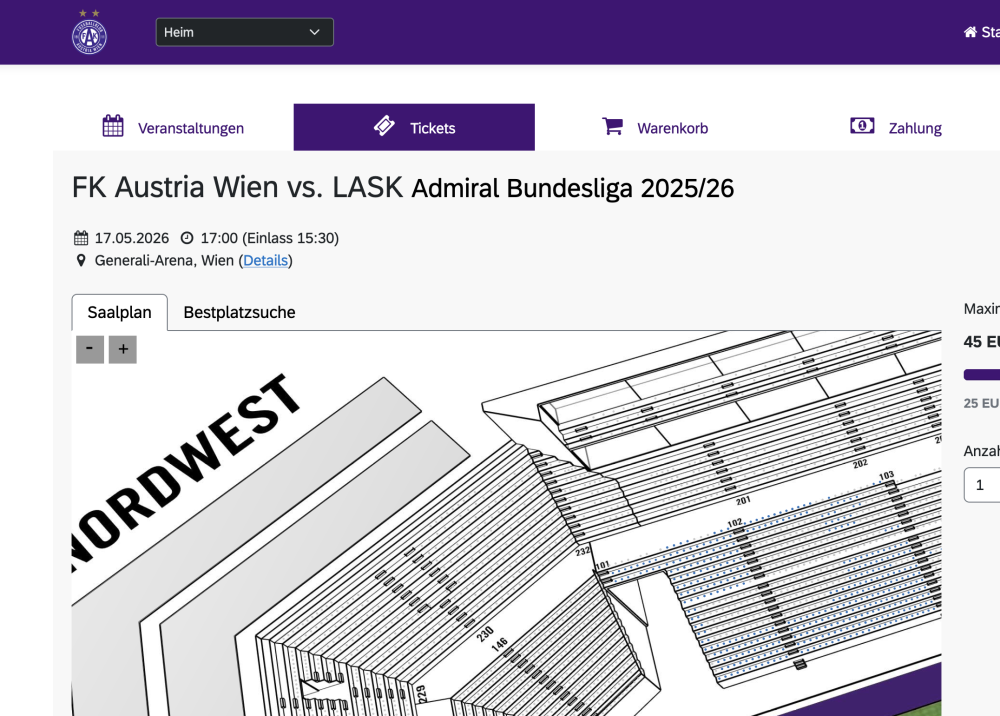Screen dimensions: 1000x716
Task: Switch to the Bestplatzsuche tab
Action: click(x=239, y=312)
